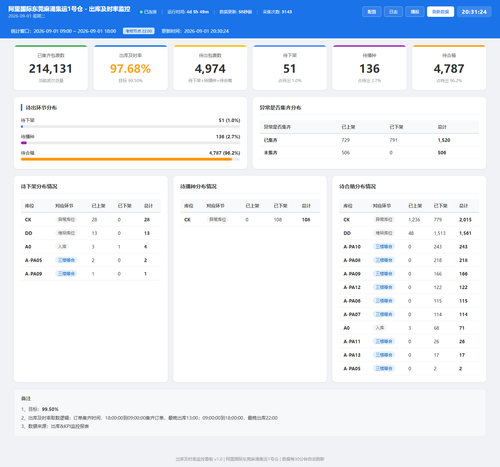The image size is (500, 467).
Task: Click the 未集齐 row in the exception table
Action: pyautogui.click(x=369, y=153)
